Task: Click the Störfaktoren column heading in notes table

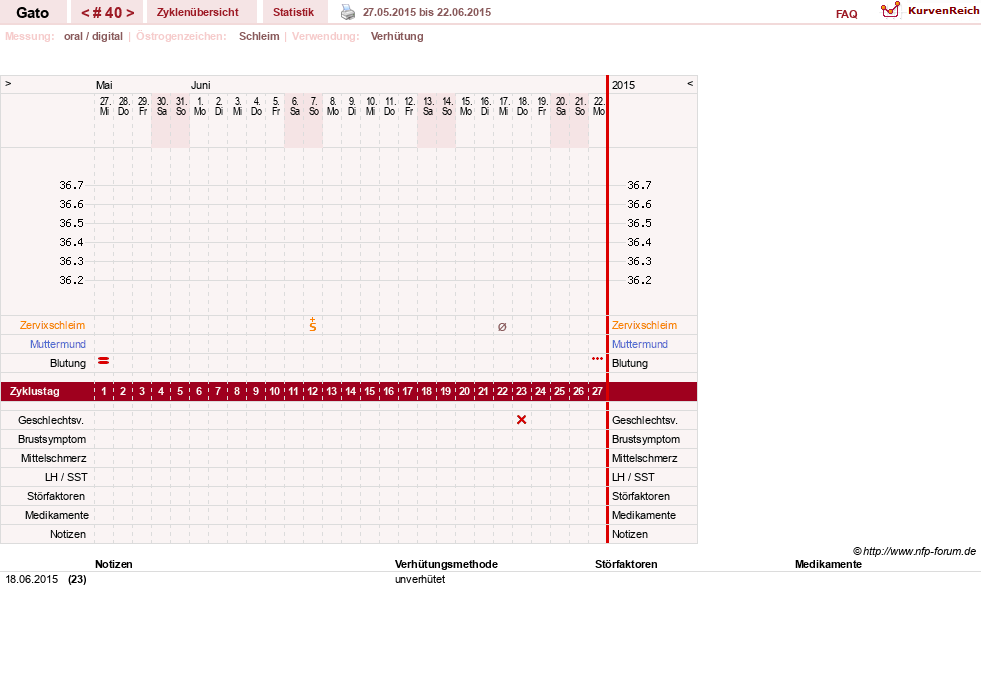Action: click(626, 564)
